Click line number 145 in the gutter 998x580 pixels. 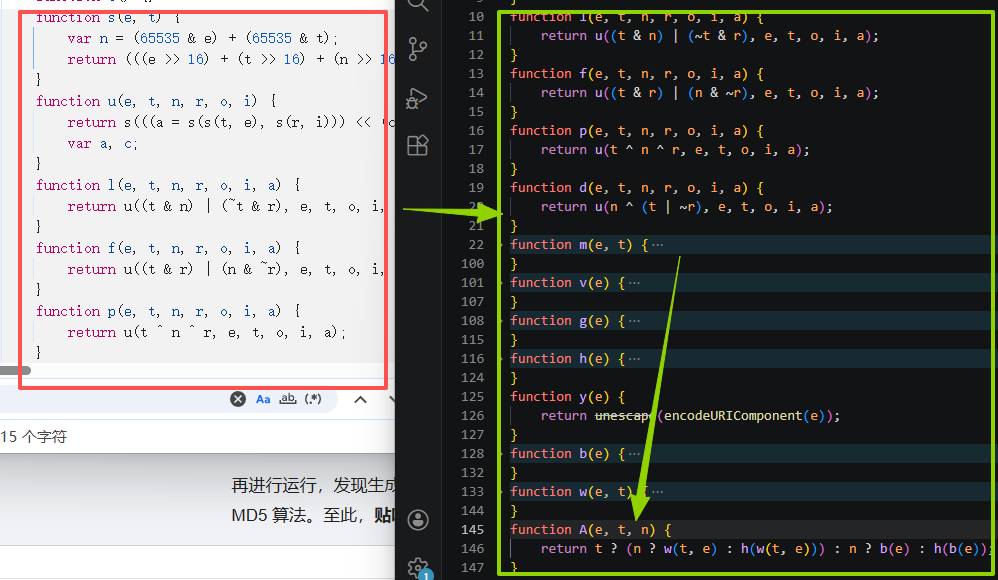pyautogui.click(x=475, y=530)
